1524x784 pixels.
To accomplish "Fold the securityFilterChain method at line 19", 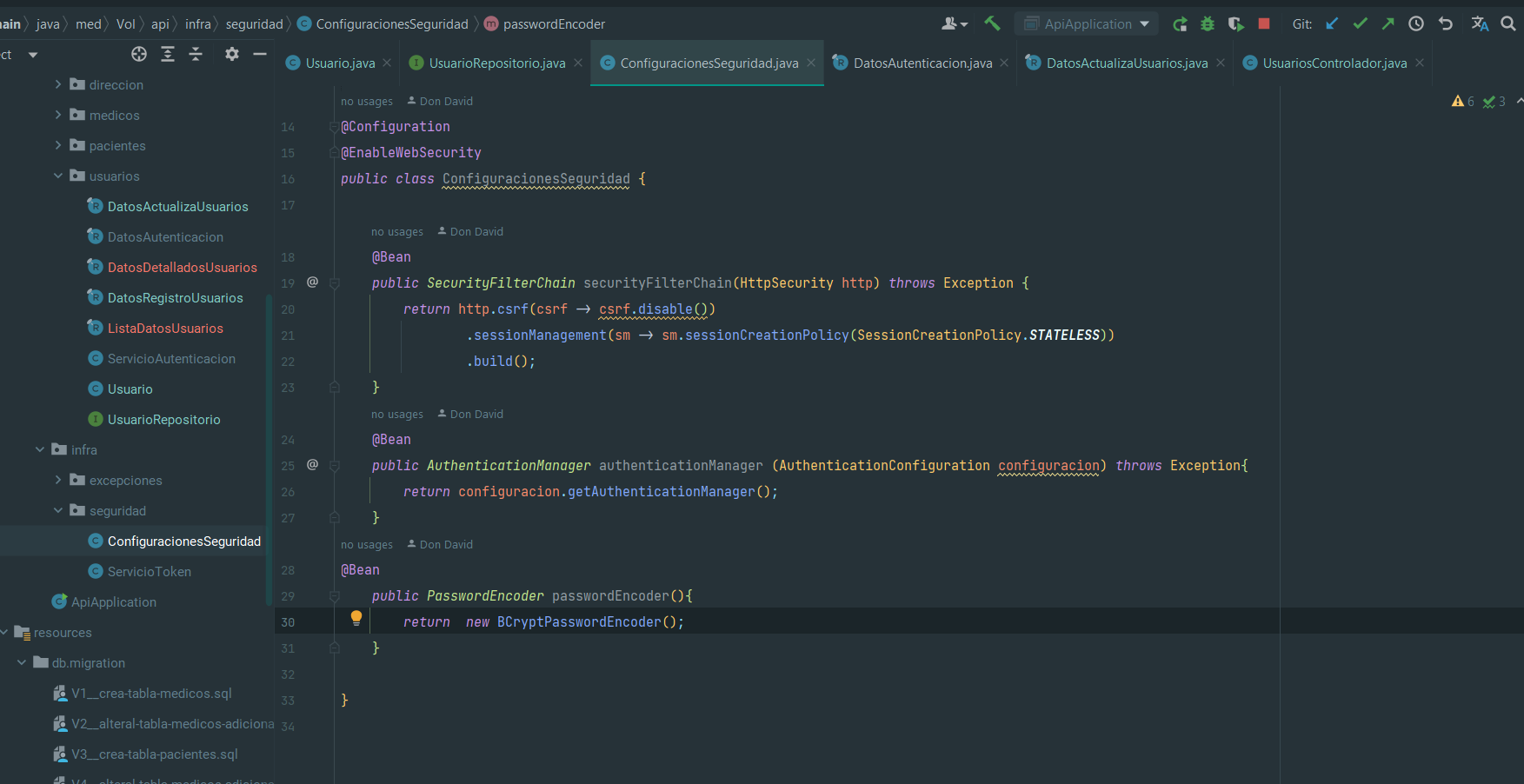I will tap(334, 282).
